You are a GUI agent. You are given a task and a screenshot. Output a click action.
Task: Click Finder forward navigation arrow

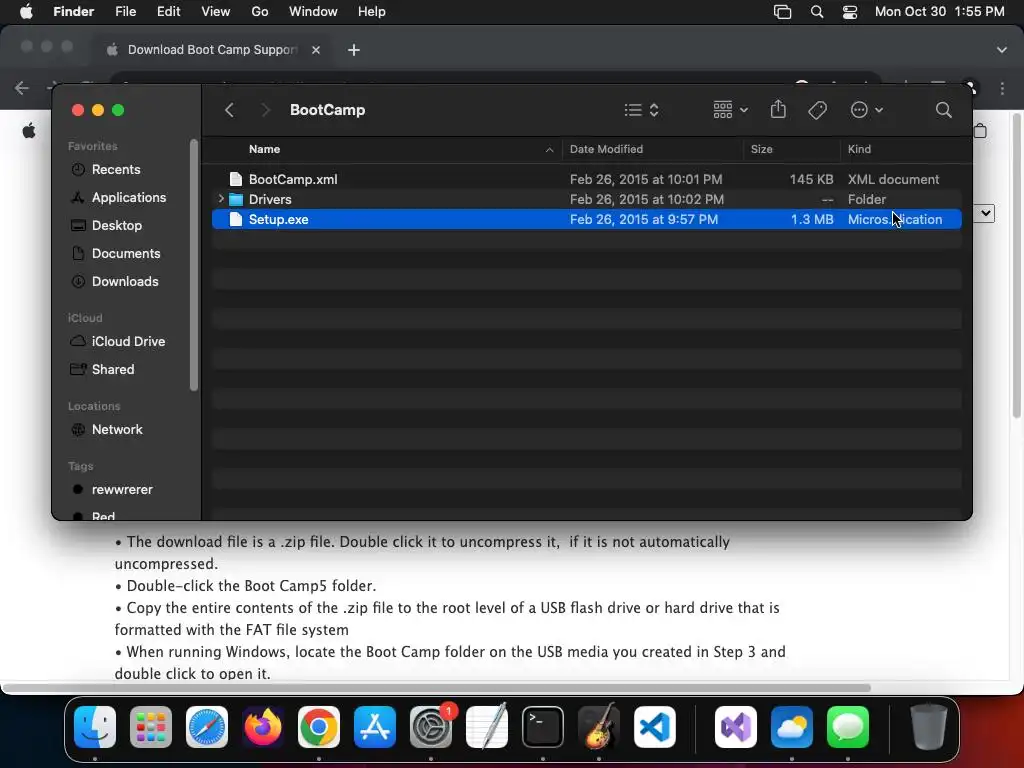coord(265,110)
